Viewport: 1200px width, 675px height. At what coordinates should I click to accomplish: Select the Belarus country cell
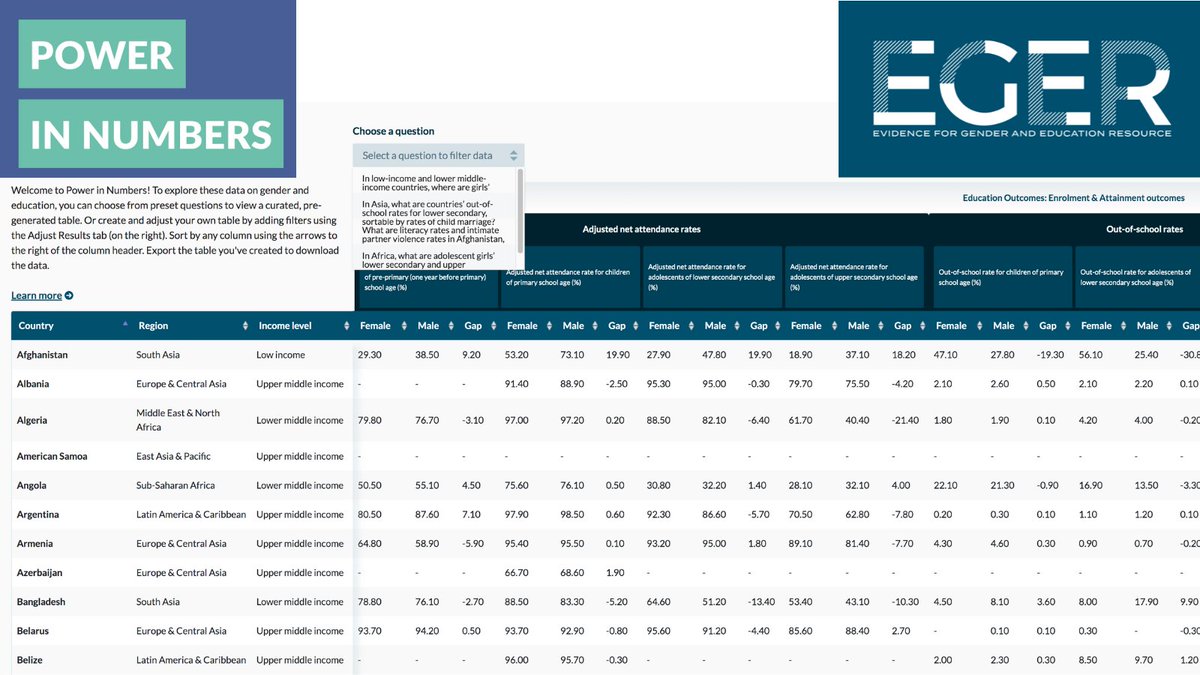[33, 631]
